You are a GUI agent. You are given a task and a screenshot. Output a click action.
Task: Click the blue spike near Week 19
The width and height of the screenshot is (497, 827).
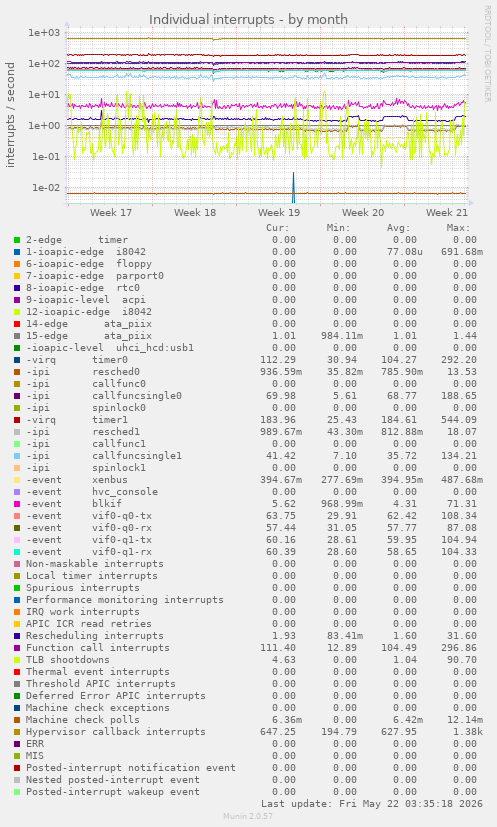coord(293,187)
